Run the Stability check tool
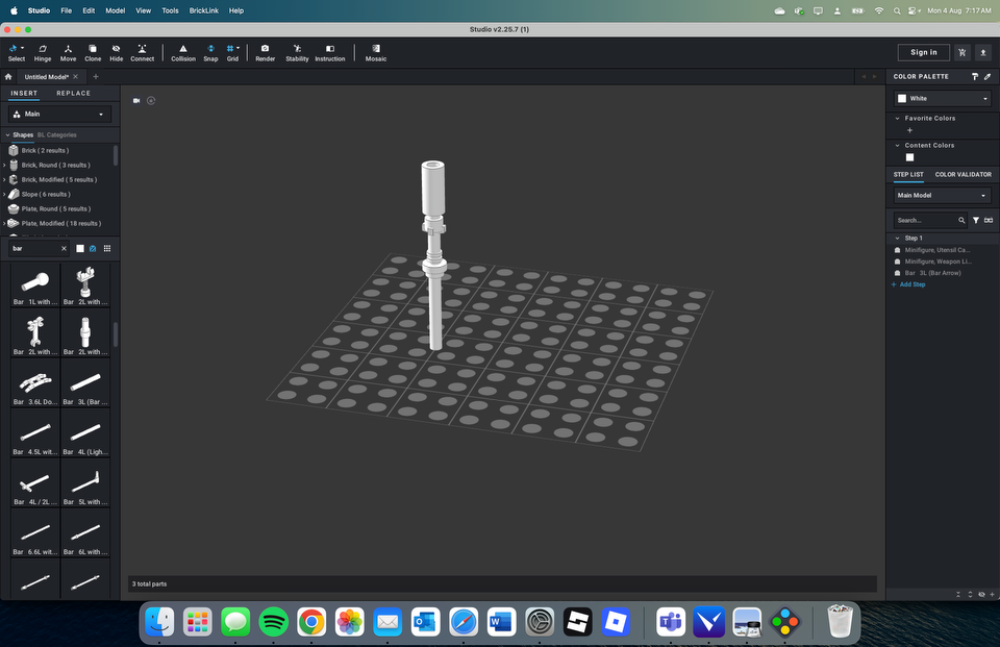1000x647 pixels. pos(297,52)
